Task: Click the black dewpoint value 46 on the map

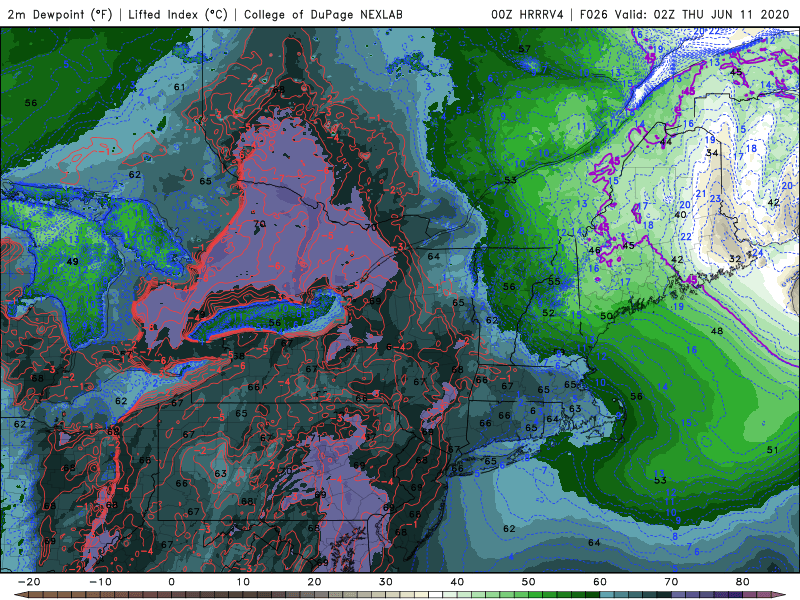Action: 594,251
